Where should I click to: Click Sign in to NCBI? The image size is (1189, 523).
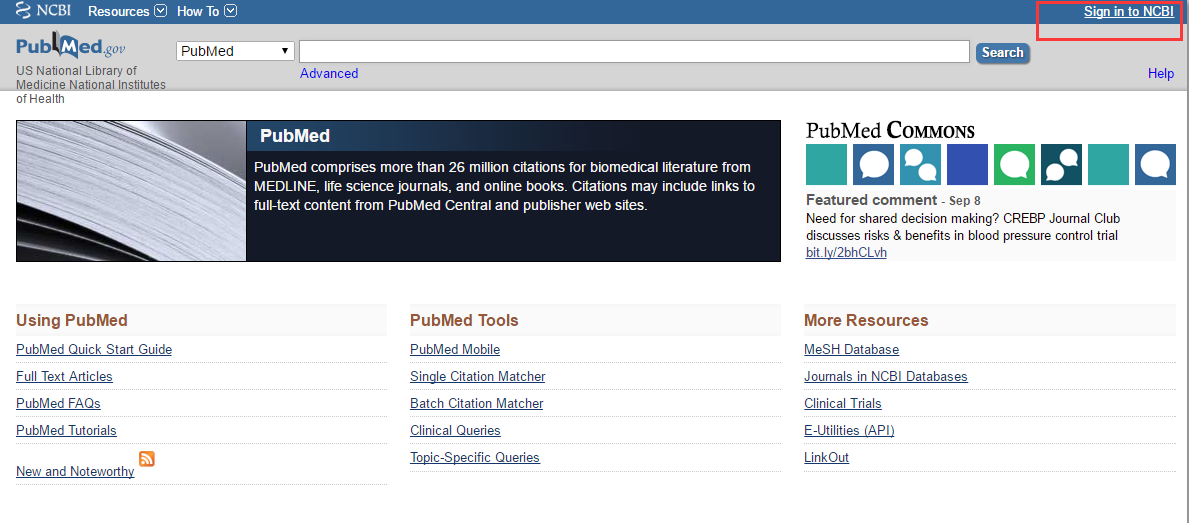(1128, 12)
